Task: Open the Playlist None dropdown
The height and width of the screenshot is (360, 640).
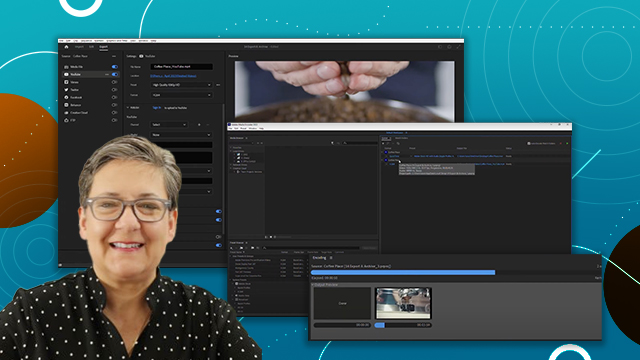Action: [x=181, y=135]
